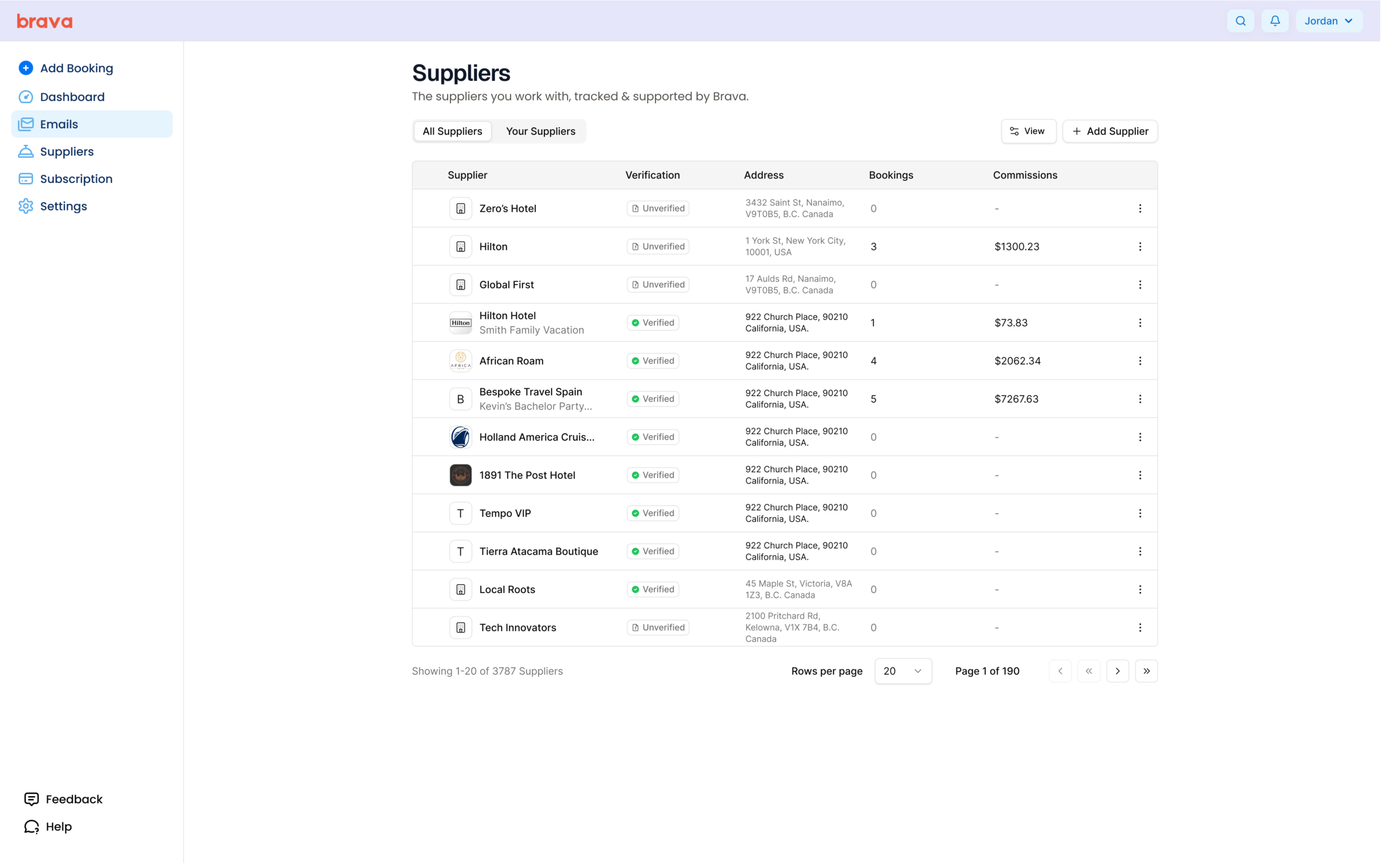Click the Subscription card icon in sidebar
1391x868 pixels.
click(x=26, y=179)
